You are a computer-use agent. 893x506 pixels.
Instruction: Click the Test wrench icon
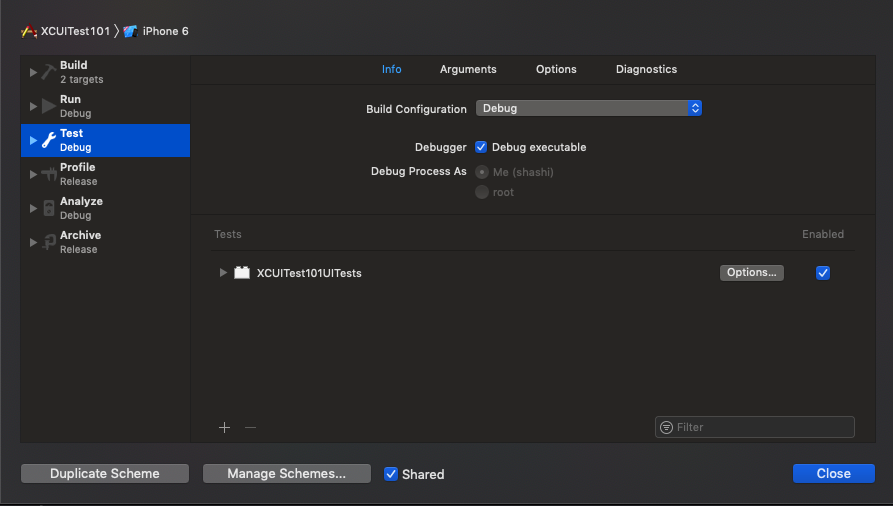pyautogui.click(x=49, y=140)
